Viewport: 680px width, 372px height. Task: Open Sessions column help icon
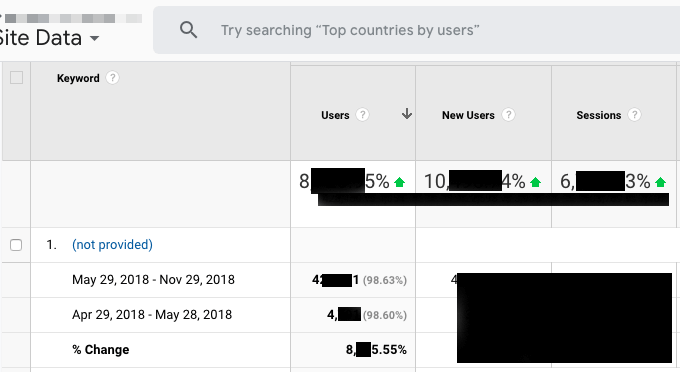pyautogui.click(x=634, y=115)
